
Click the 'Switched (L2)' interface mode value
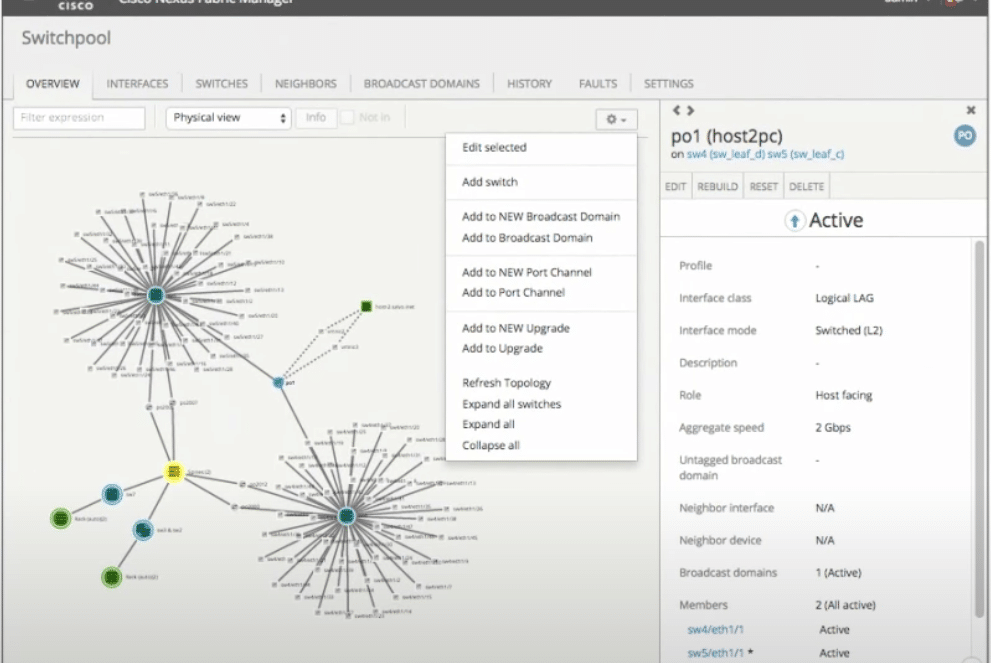(x=849, y=331)
